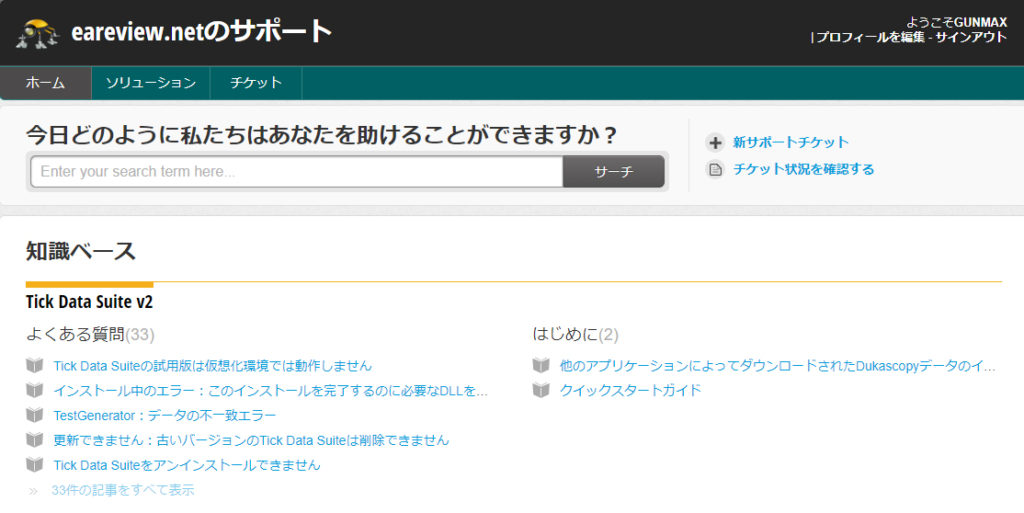Open the ホーム tab
This screenshot has height=513, width=1024.
45,83
